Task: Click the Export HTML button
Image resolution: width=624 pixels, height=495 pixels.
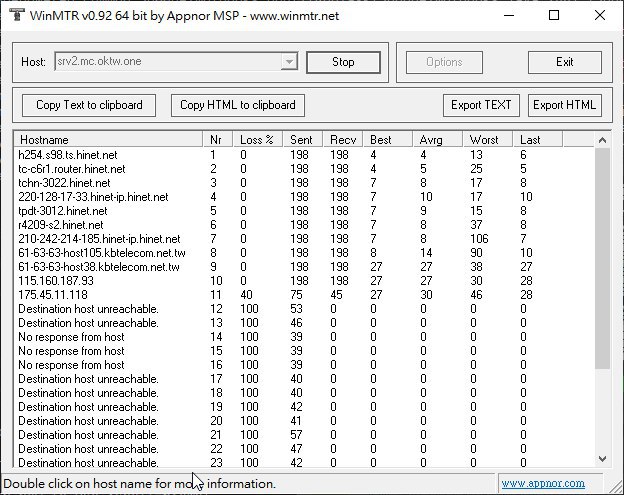Action: (x=564, y=105)
